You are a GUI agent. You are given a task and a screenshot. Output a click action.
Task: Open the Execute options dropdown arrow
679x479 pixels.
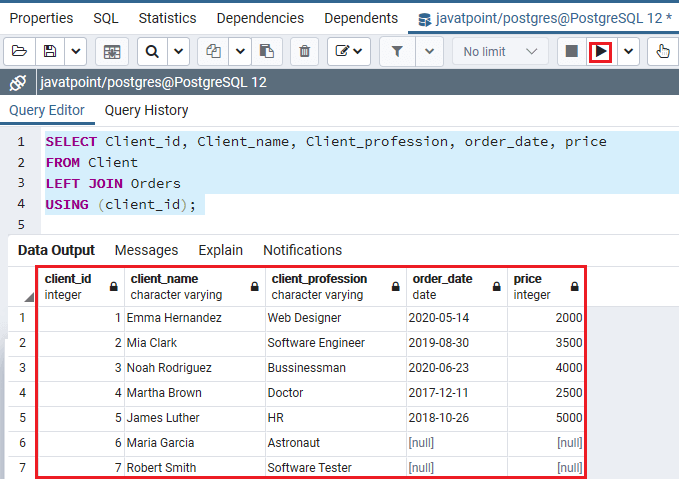(x=628, y=52)
